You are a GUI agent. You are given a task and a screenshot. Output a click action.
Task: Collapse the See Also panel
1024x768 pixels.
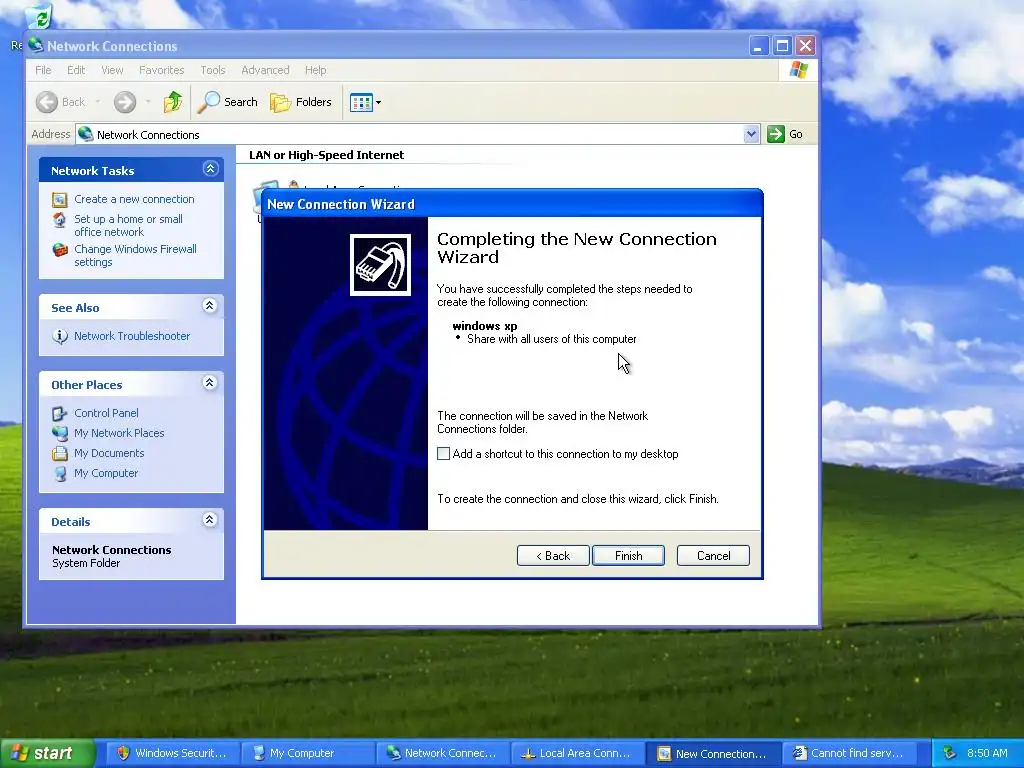pos(210,306)
